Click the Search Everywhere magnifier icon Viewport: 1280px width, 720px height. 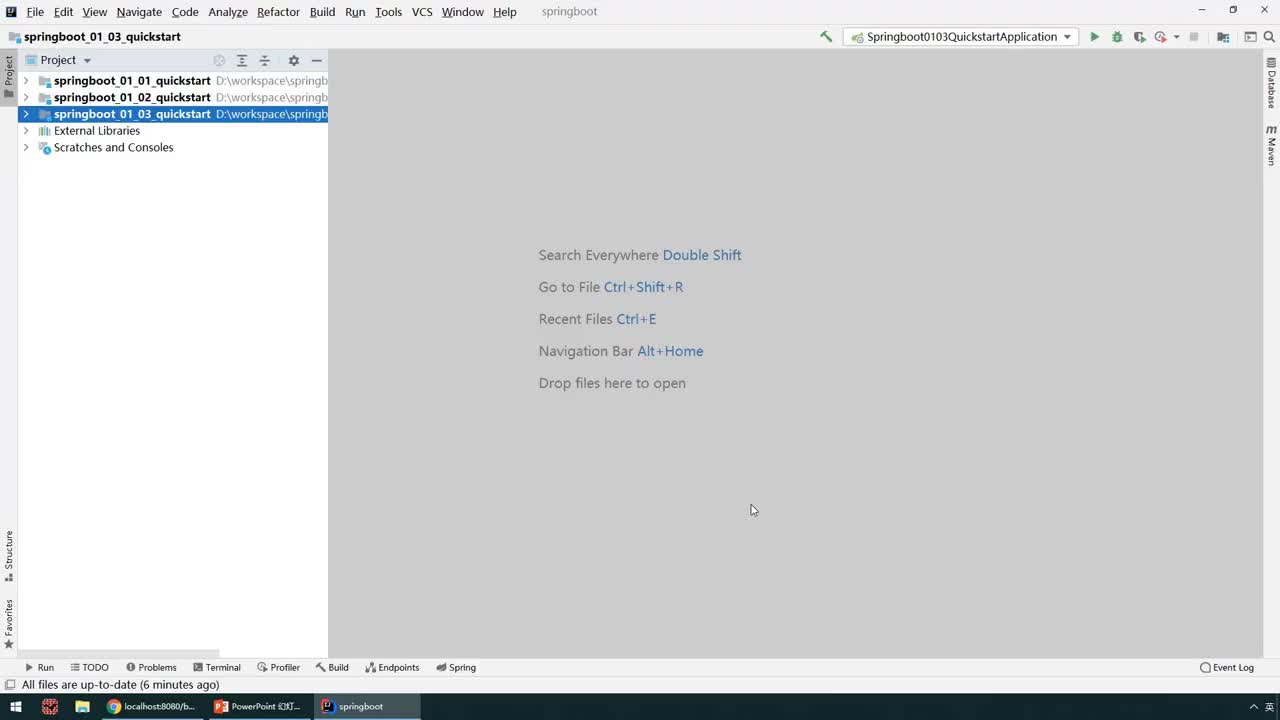[x=1269, y=37]
